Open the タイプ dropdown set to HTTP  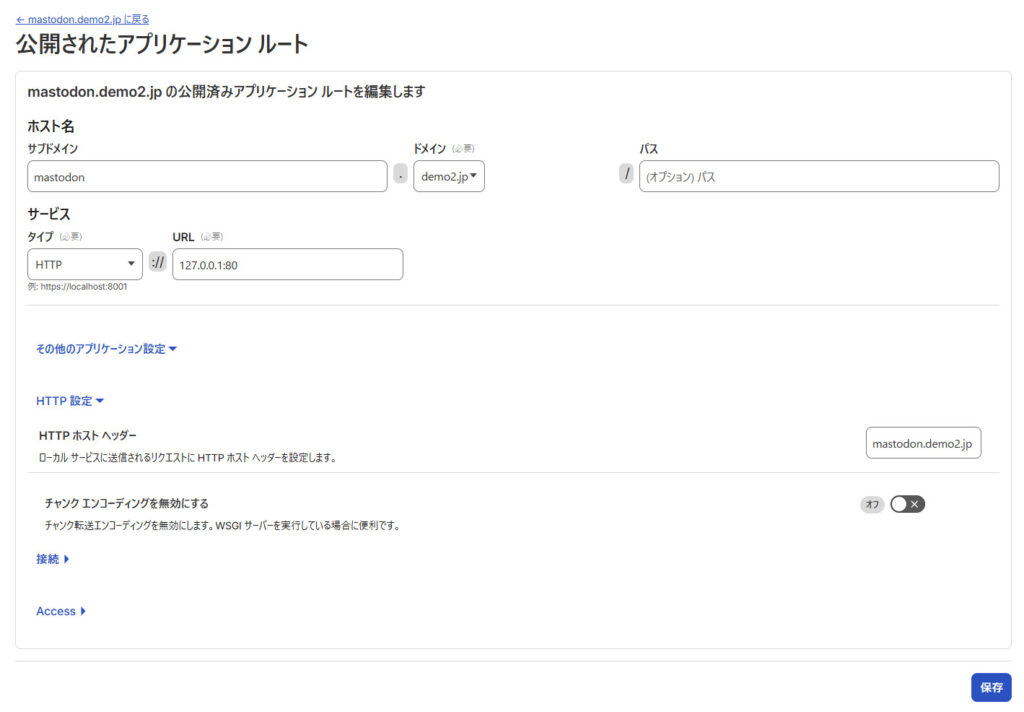tap(84, 264)
